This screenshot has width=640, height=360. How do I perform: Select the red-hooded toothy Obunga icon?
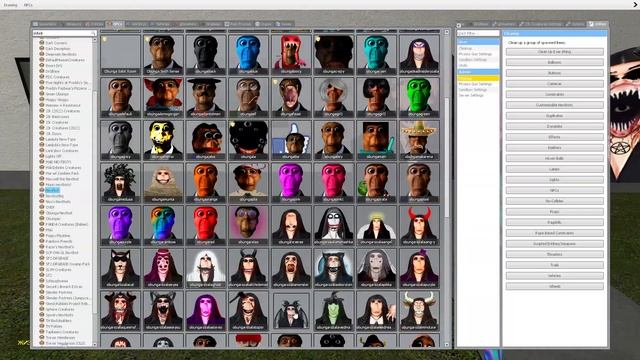click(291, 55)
